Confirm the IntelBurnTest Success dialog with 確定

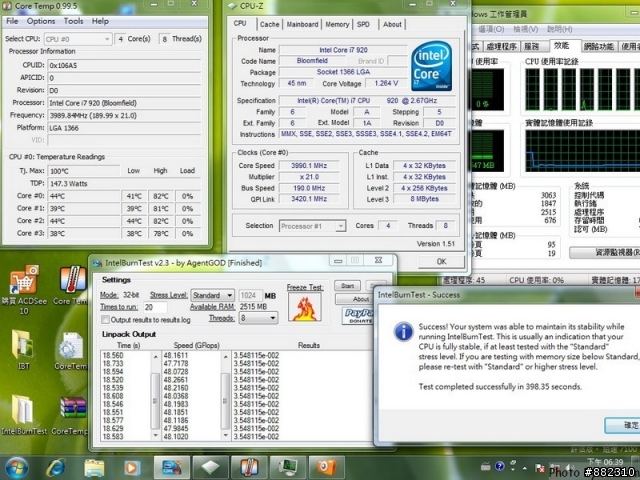pyautogui.click(x=624, y=425)
